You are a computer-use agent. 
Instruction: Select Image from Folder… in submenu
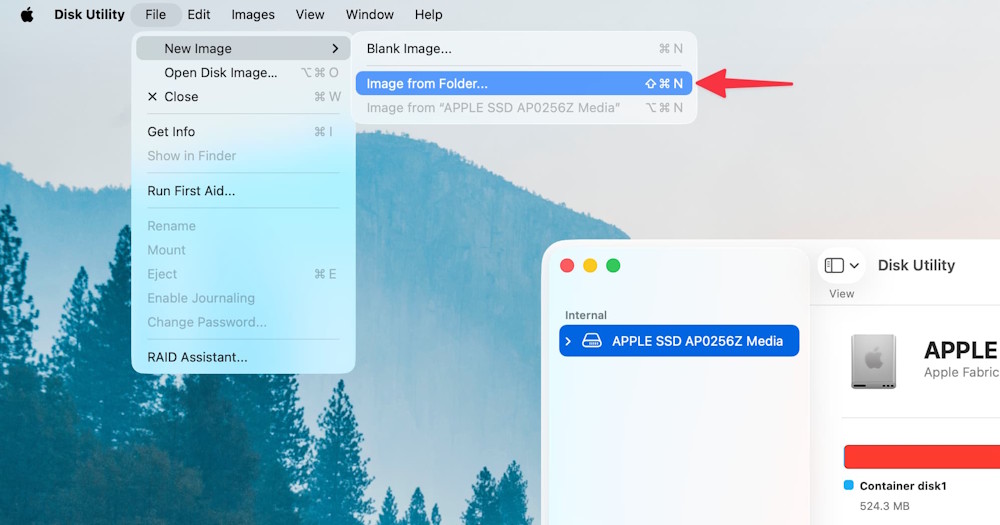tap(524, 84)
